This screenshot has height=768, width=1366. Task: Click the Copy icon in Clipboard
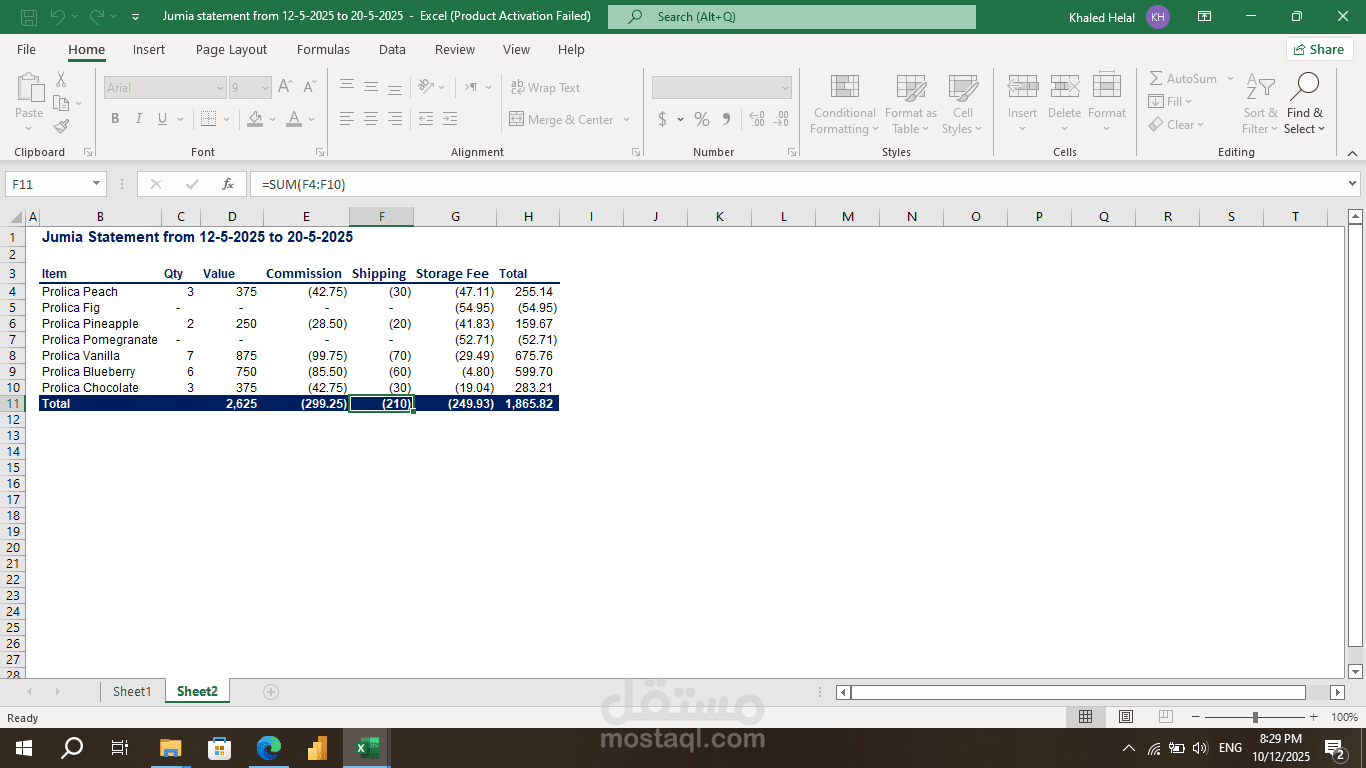point(60,103)
